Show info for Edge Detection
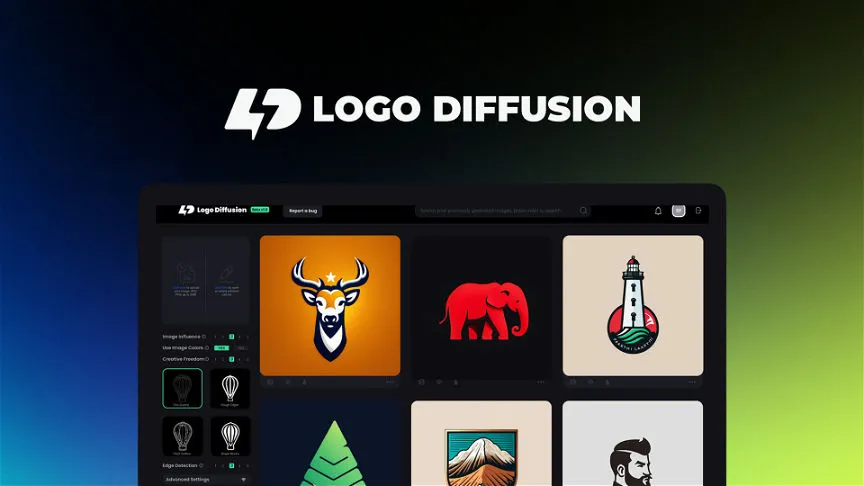 [201, 466]
